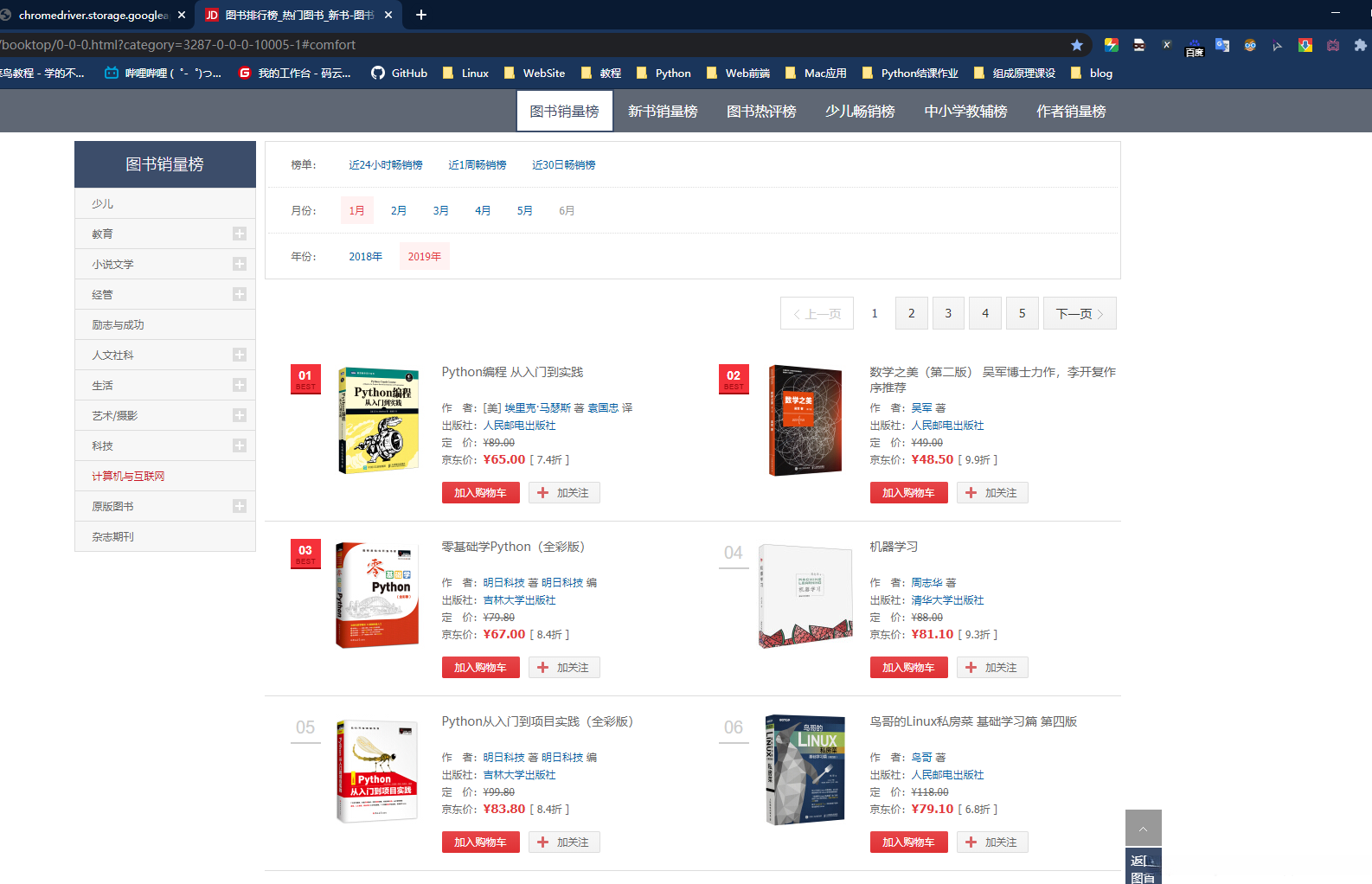Add 机器学习 to cart
Viewport: 1372px width, 884px height.
(909, 668)
